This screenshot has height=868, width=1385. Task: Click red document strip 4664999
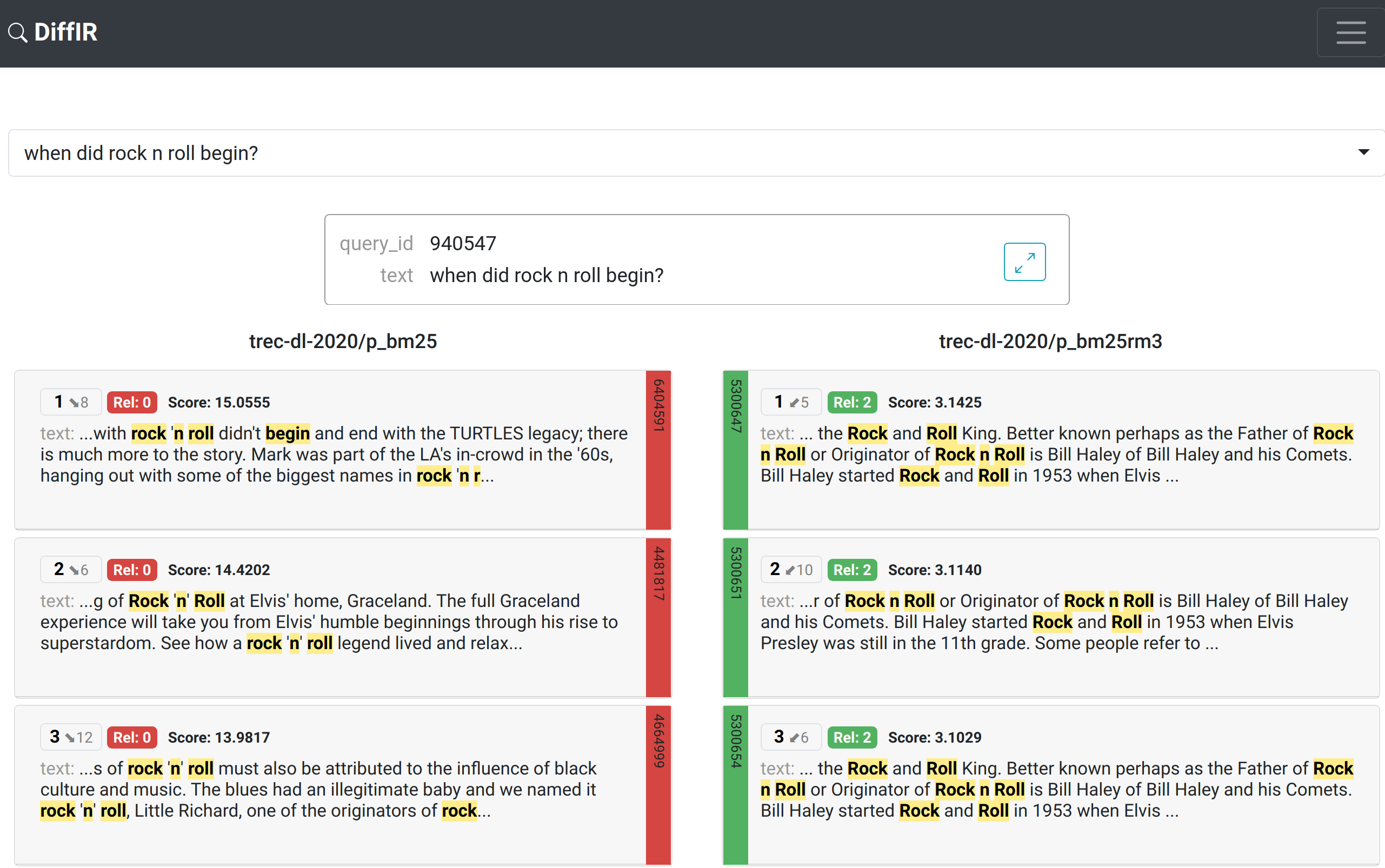click(x=658, y=785)
